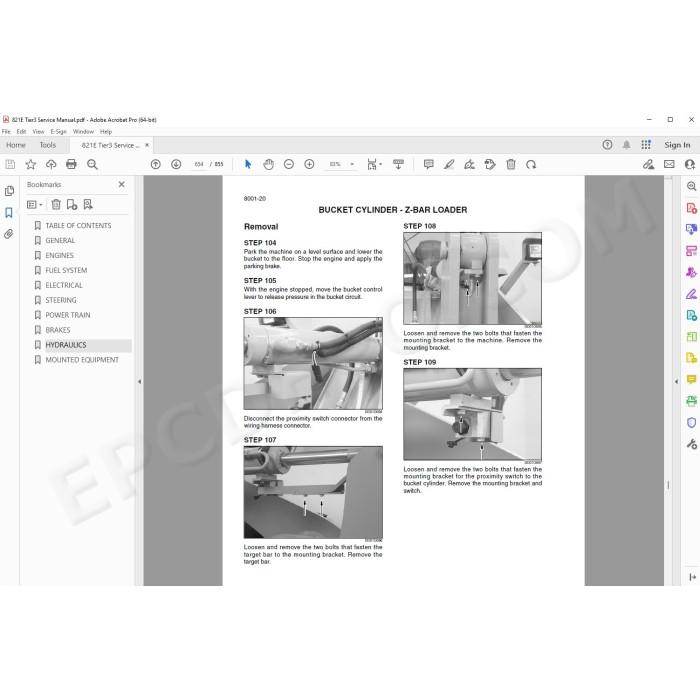The width and height of the screenshot is (700, 700).
Task: Jump to BRAKES bookmark
Action: click(58, 330)
